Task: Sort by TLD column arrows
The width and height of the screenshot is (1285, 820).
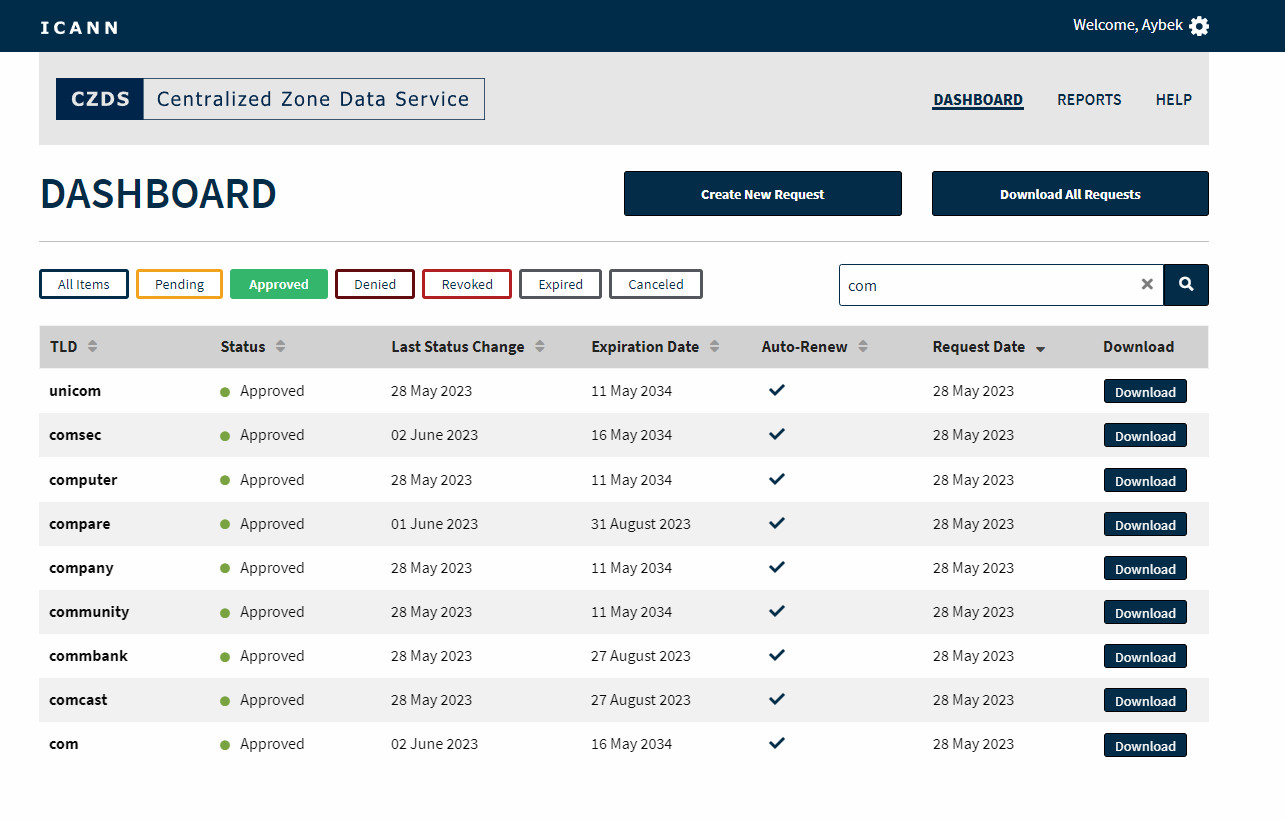Action: 93,347
